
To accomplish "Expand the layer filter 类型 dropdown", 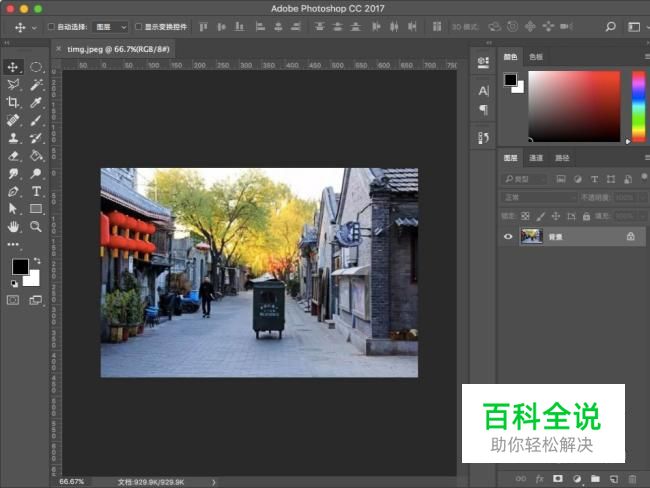I will 526,179.
